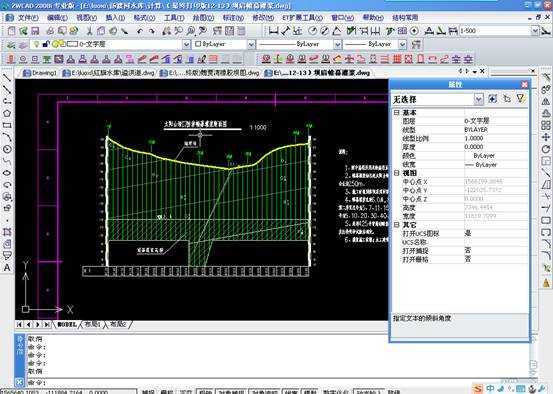
Task: Collapse the 其它 section in properties panel
Action: [396, 225]
